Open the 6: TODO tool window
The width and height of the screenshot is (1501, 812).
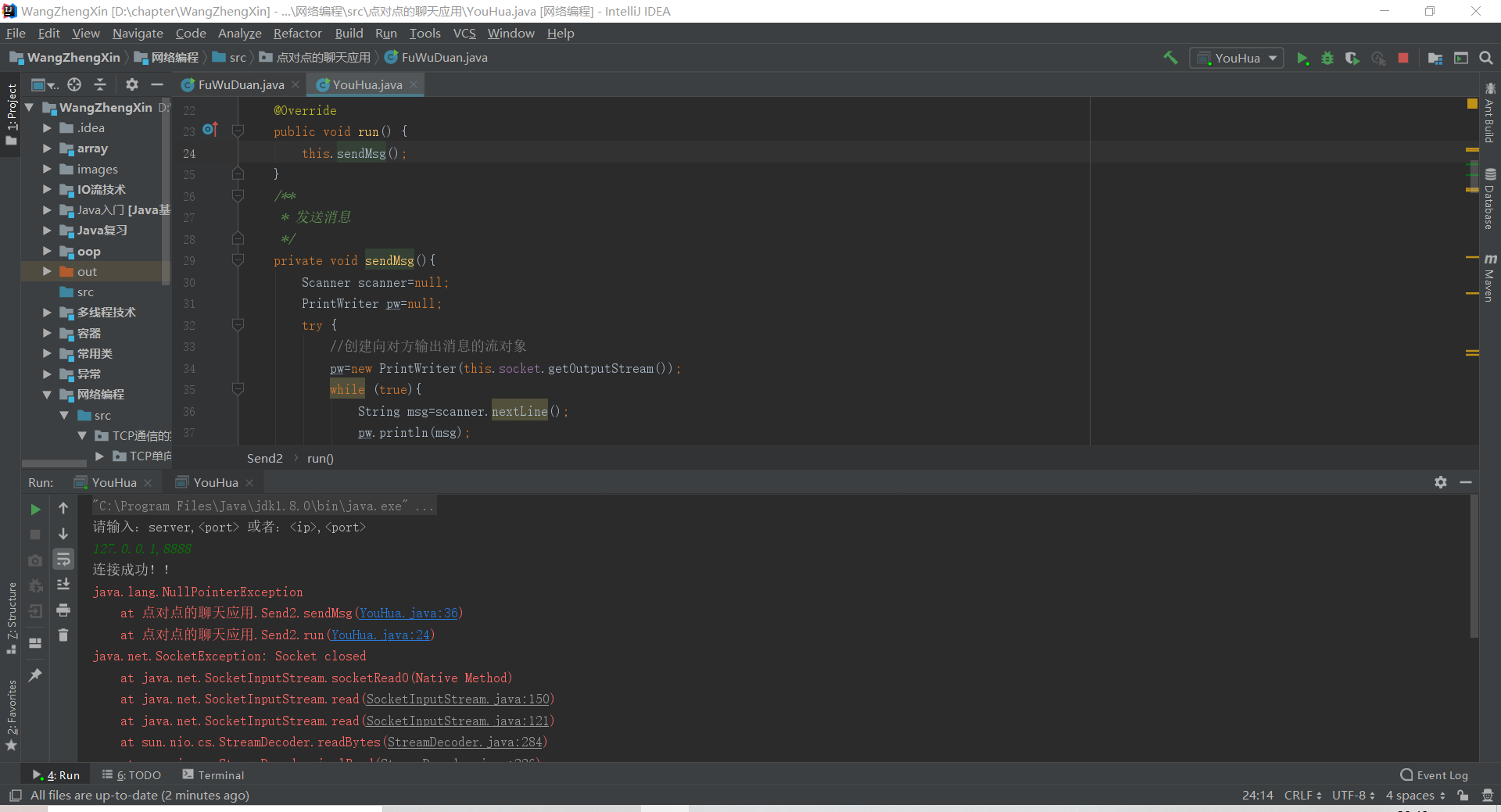131,775
